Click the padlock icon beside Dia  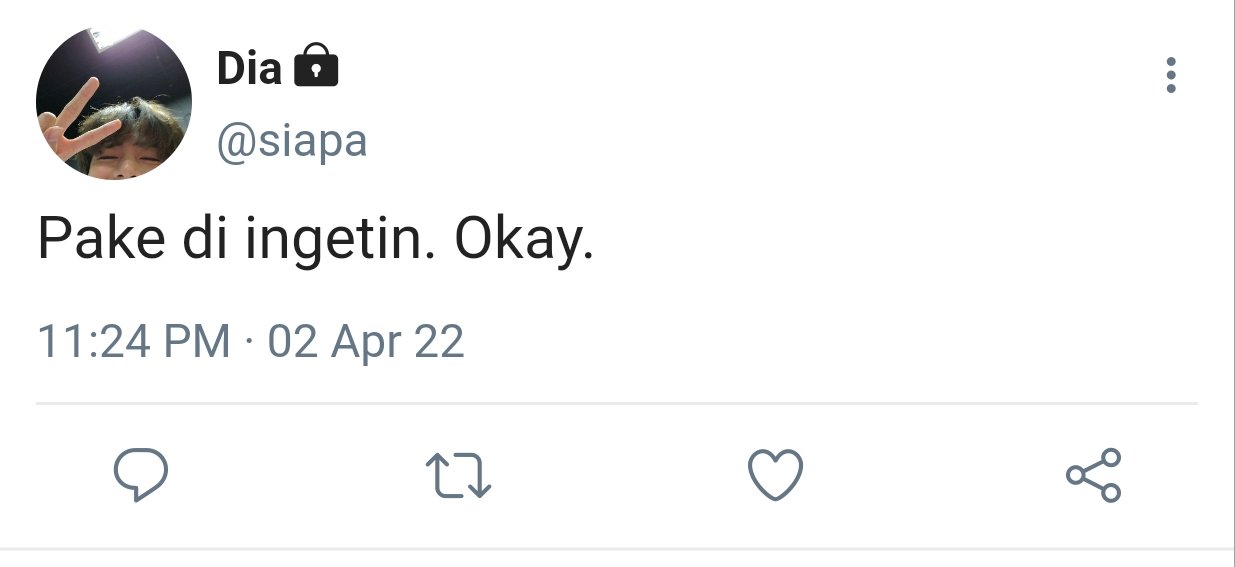point(316,67)
